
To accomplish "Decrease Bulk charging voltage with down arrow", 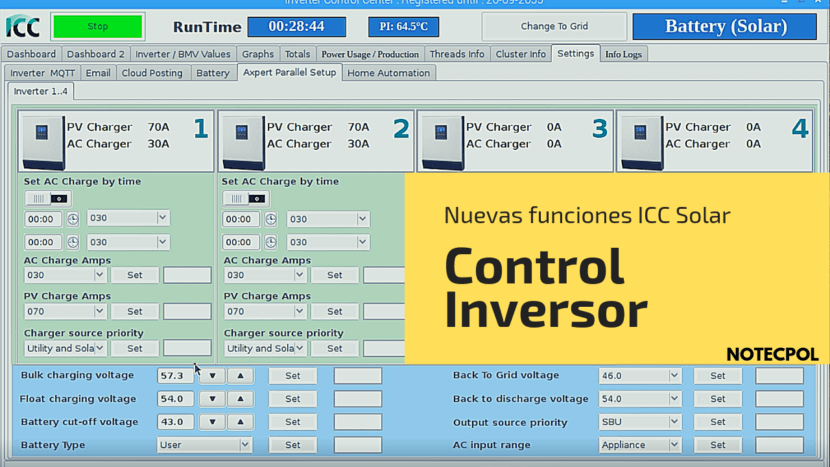I will tap(212, 376).
